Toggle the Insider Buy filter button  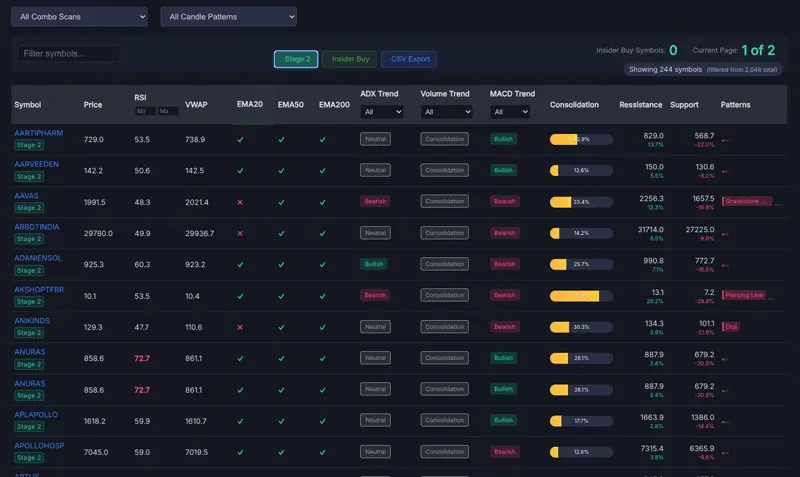[350, 59]
